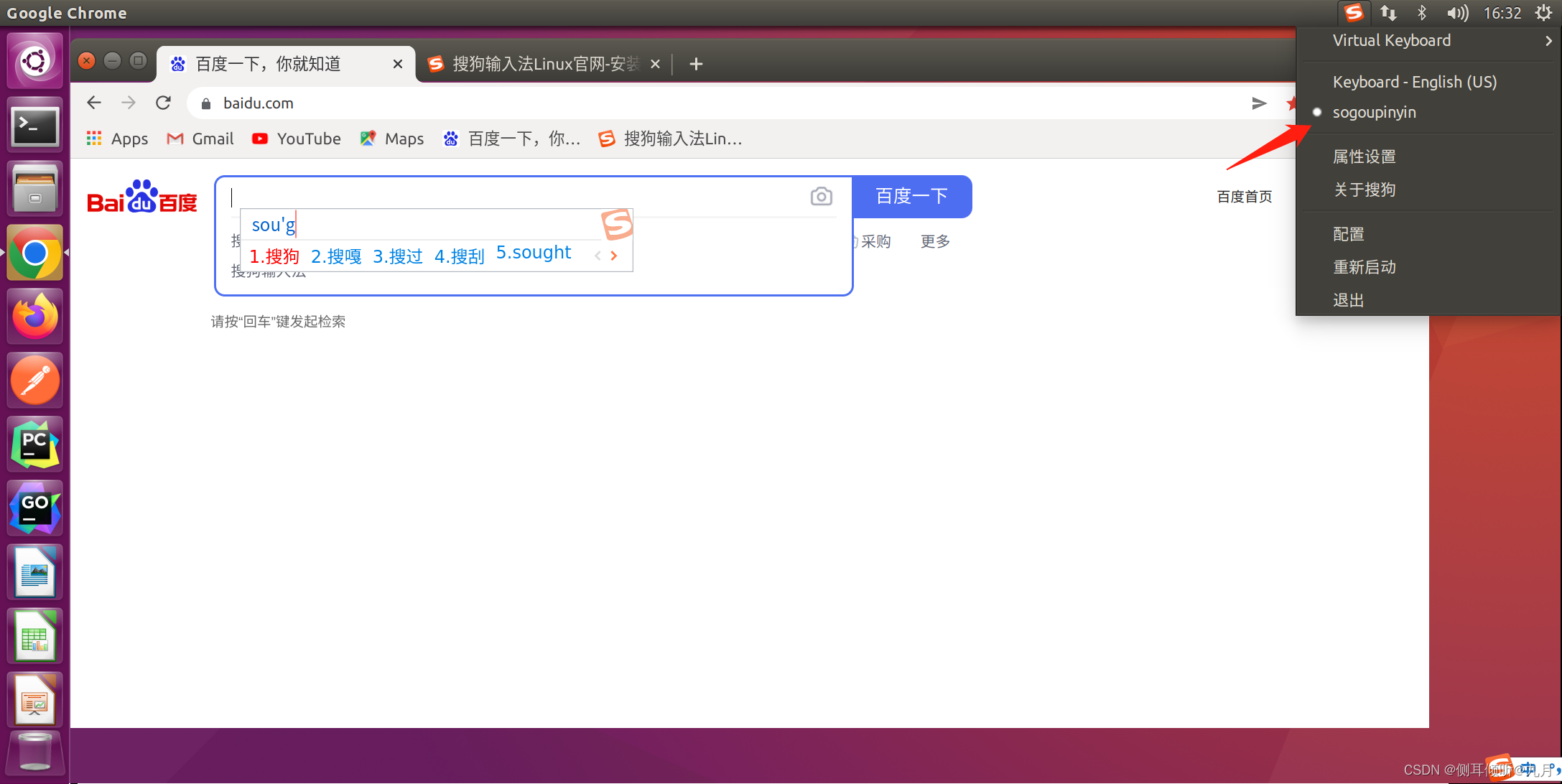Open the Maps bookmark
This screenshot has height=784, width=1562.
click(392, 139)
